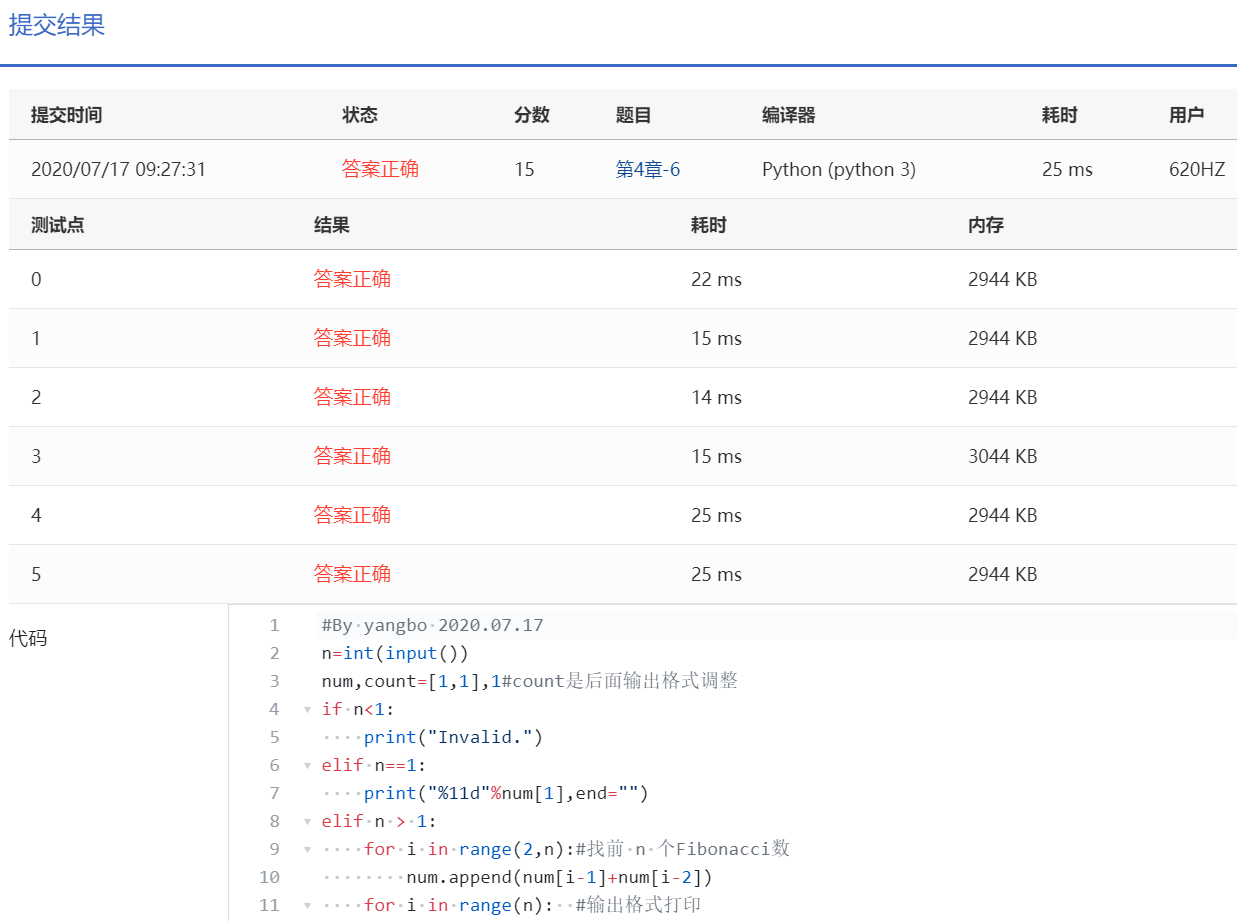The width and height of the screenshot is (1237, 921).
Task: Click the compiler Python (python 3)
Action: (838, 169)
